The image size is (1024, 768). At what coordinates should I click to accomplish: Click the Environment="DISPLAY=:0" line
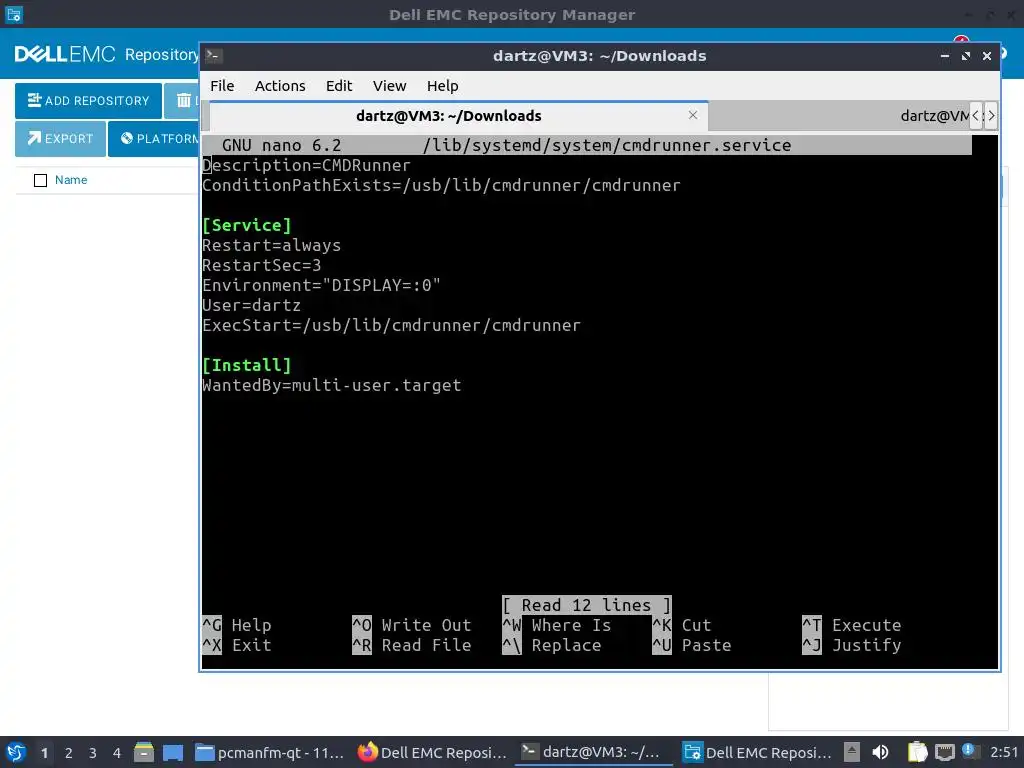321,285
